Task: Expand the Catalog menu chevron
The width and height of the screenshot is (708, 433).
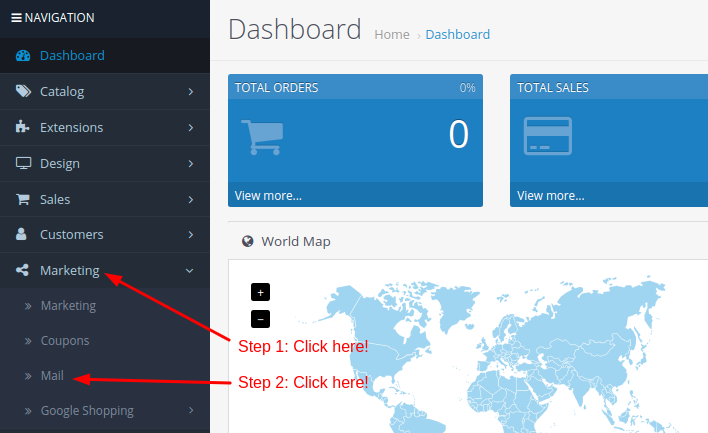Action: point(191,92)
